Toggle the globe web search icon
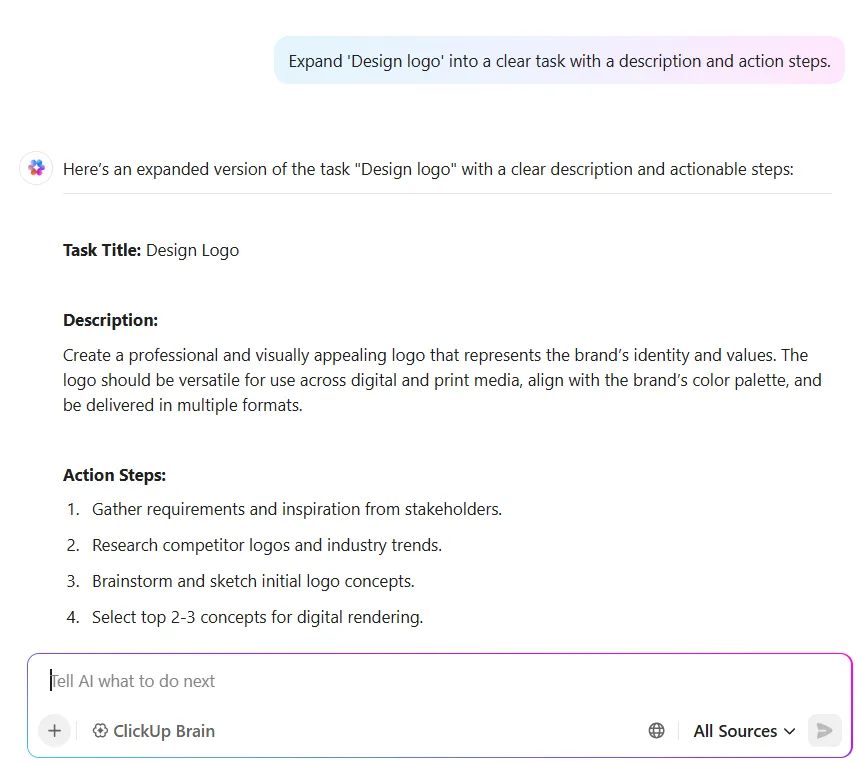 coord(656,731)
